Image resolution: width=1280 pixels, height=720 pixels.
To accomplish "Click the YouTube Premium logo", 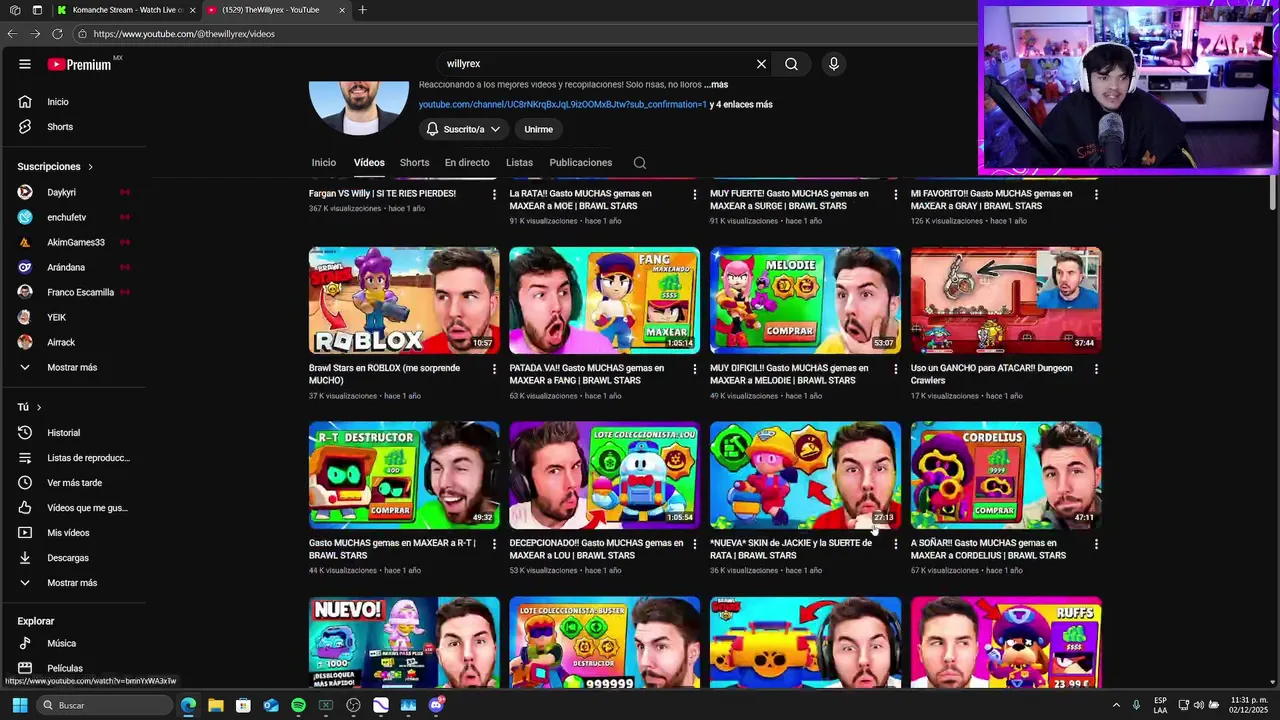I will pyautogui.click(x=80, y=64).
